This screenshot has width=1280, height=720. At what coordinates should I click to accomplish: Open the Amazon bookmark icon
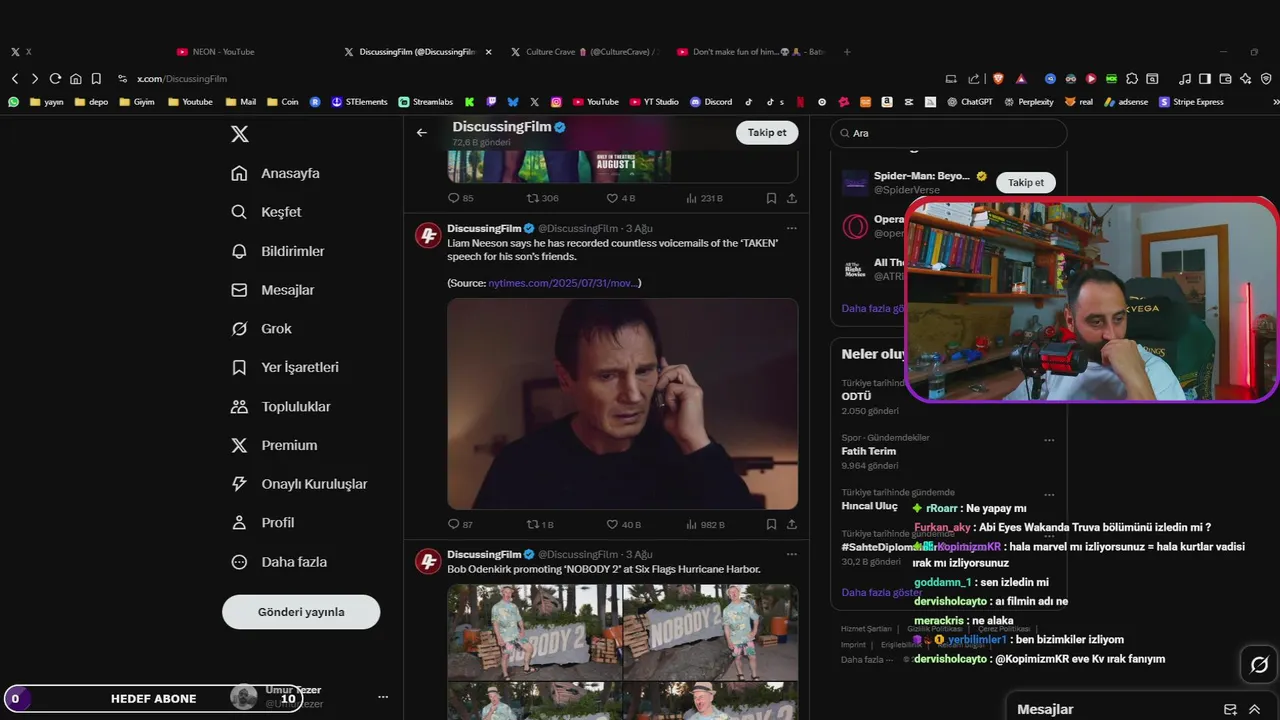887,102
